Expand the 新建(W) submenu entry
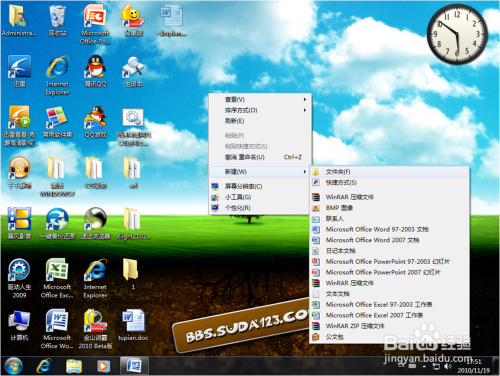The image size is (500, 376). click(x=260, y=172)
